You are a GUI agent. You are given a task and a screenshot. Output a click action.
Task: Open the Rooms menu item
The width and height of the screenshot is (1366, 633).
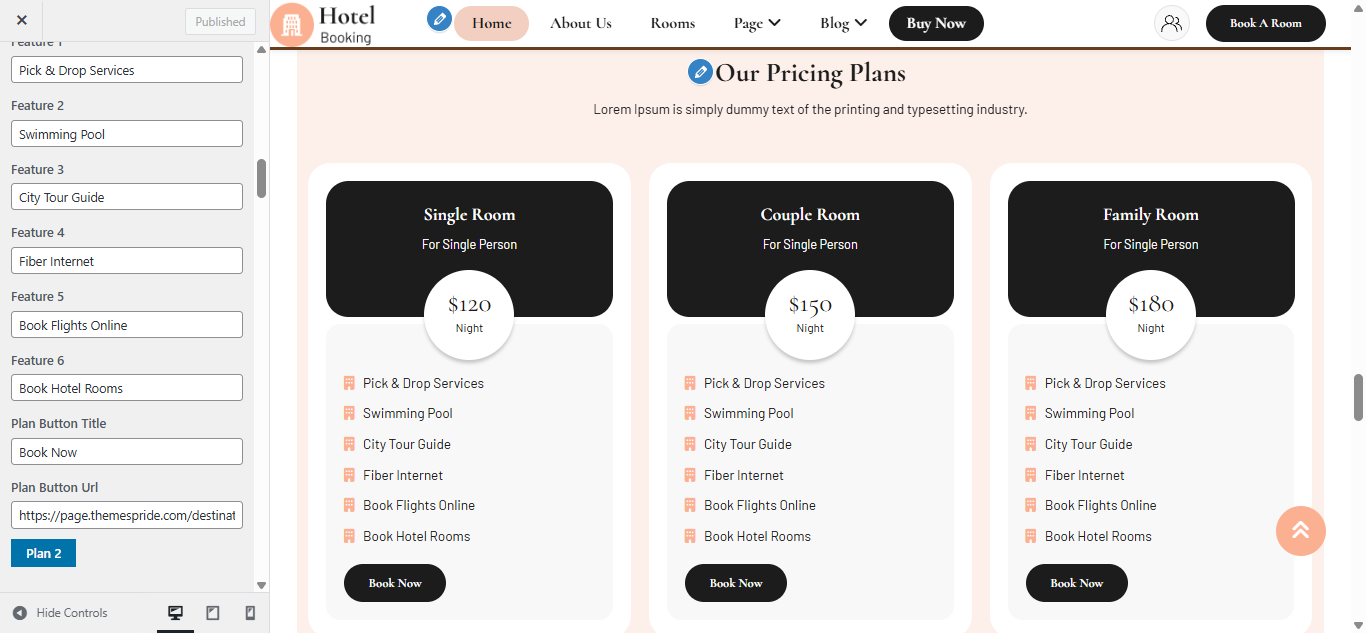672,23
